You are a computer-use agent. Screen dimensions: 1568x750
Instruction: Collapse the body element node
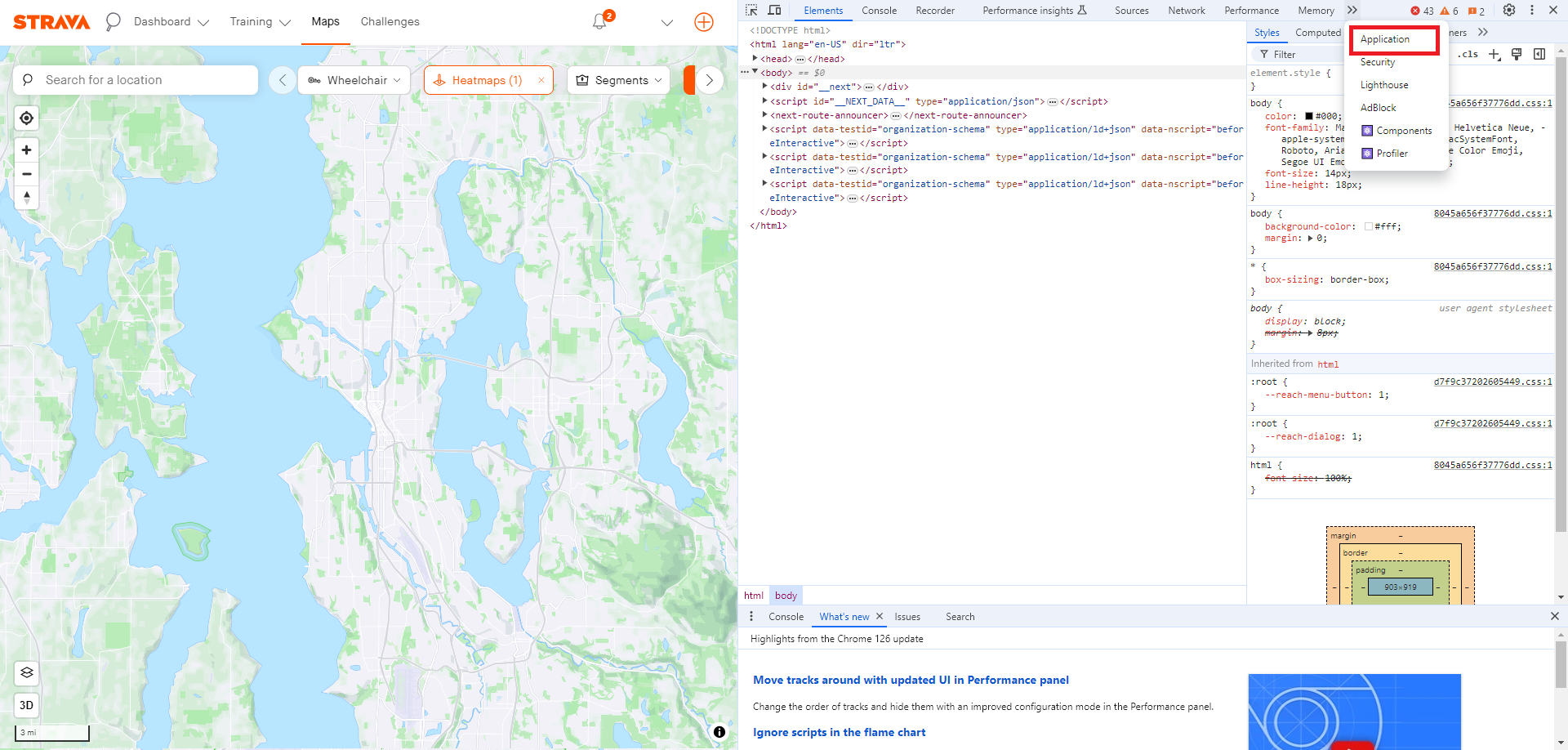755,73
